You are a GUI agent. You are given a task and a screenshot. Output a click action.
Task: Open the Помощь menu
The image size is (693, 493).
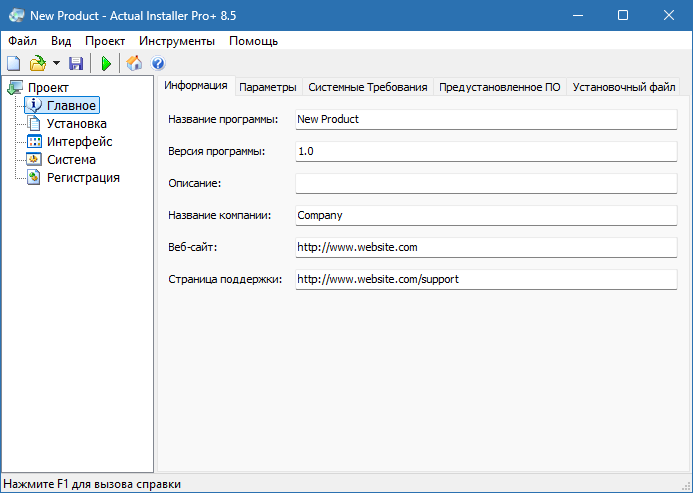(253, 41)
